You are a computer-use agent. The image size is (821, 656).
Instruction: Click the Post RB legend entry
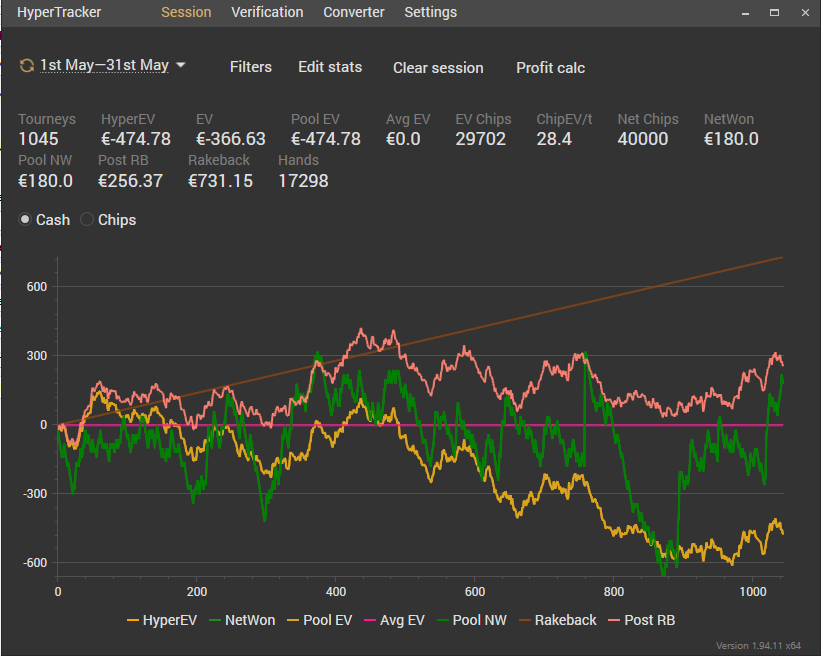[x=641, y=620]
